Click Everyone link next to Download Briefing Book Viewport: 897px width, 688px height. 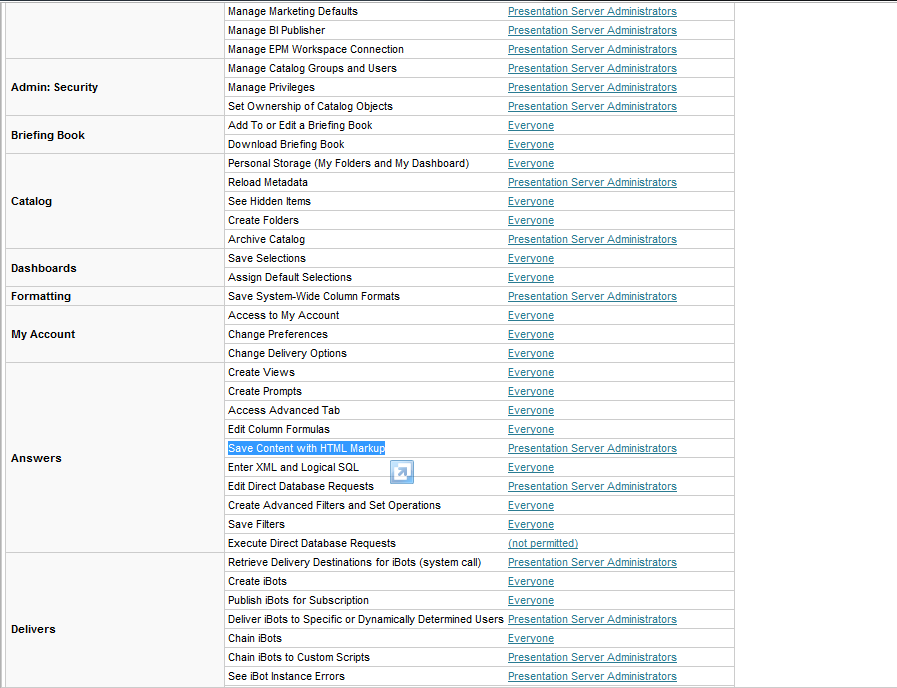[530, 144]
